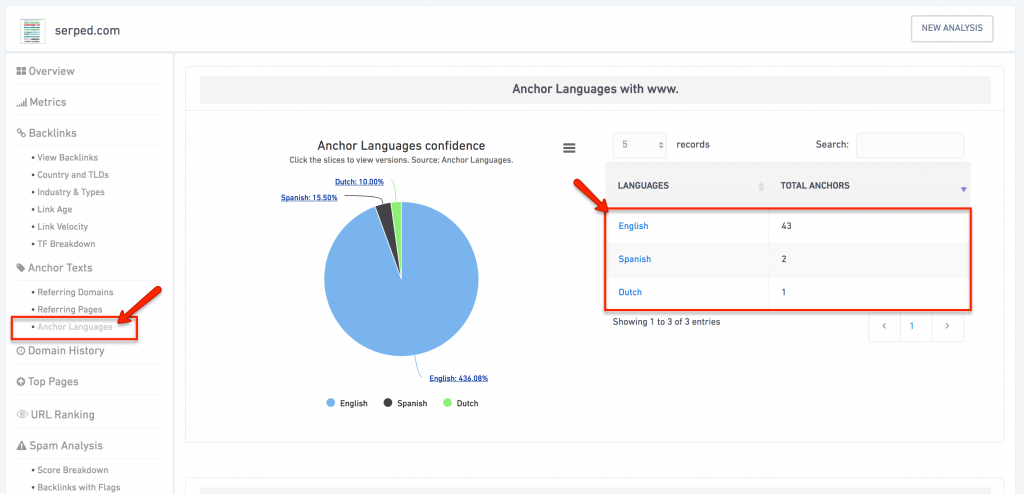The width and height of the screenshot is (1024, 494).
Task: Click the 'English: 436.08%' chart label
Action: tap(458, 378)
